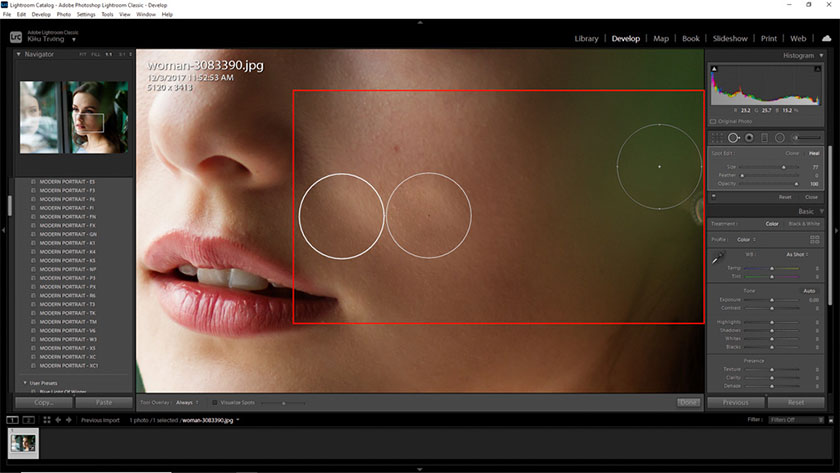The width and height of the screenshot is (840, 473).
Task: Click Close in Spot Edit panel
Action: click(811, 197)
